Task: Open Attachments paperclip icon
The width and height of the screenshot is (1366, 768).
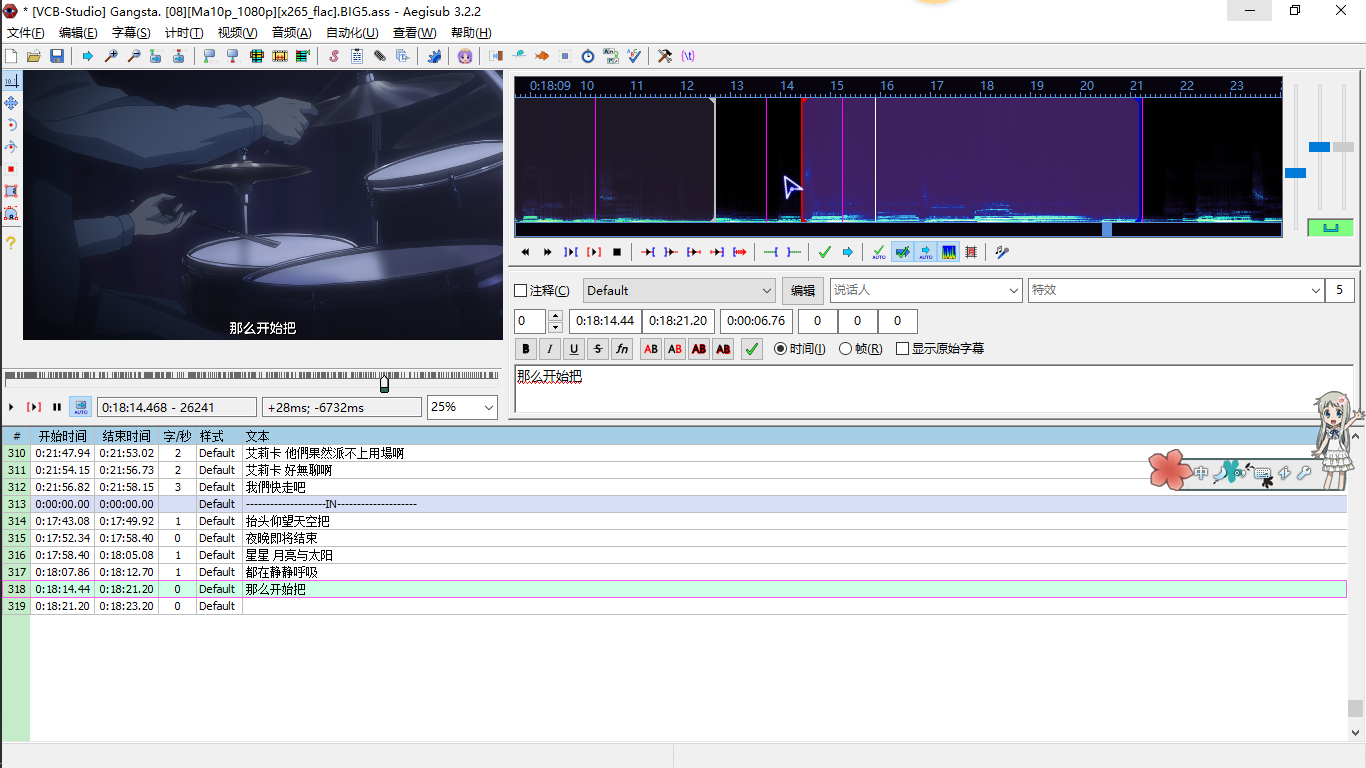Action: [379, 56]
